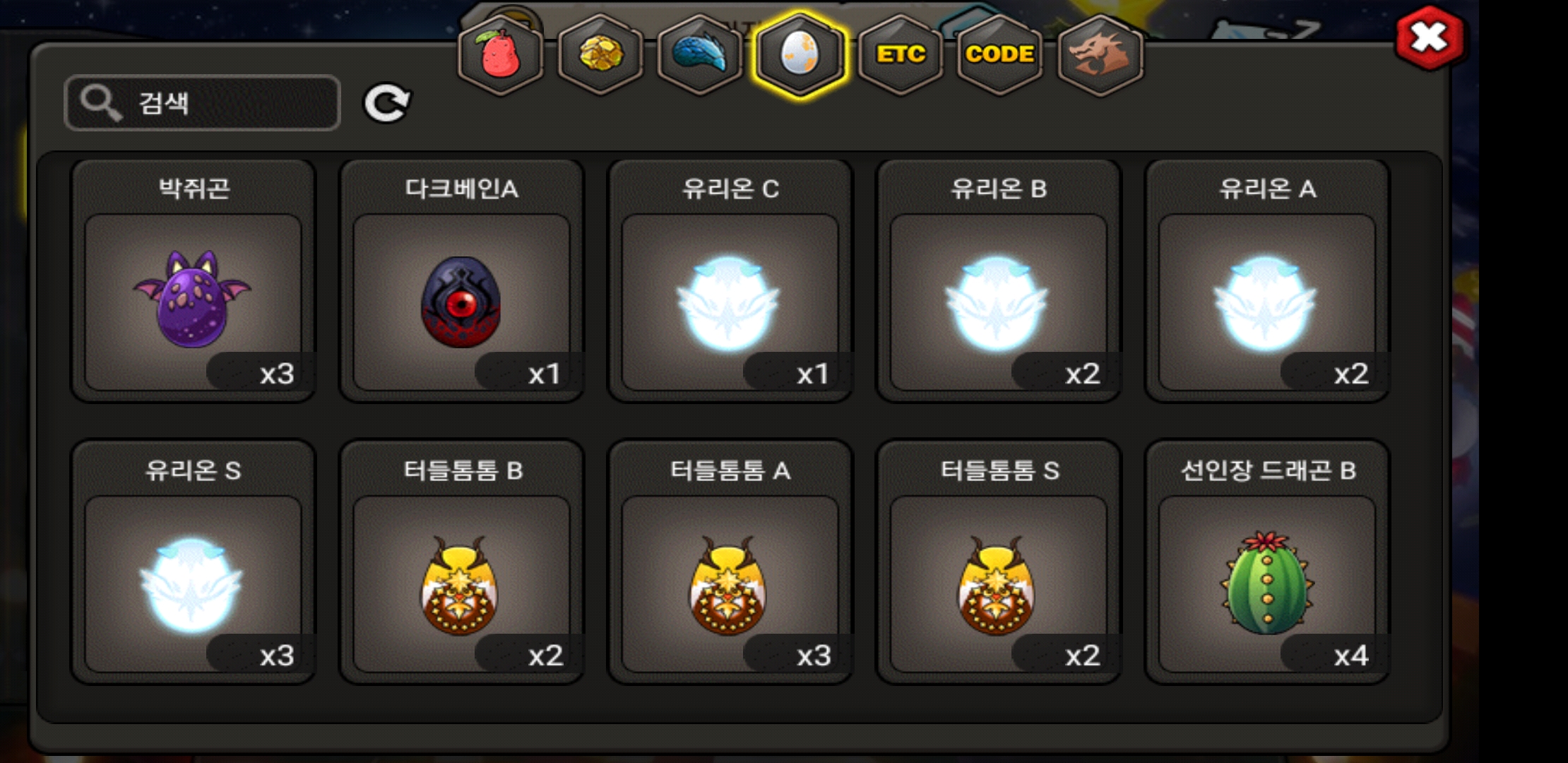Select the 터들톰톰 B egg
1568x763 pixels.
pyautogui.click(x=462, y=562)
